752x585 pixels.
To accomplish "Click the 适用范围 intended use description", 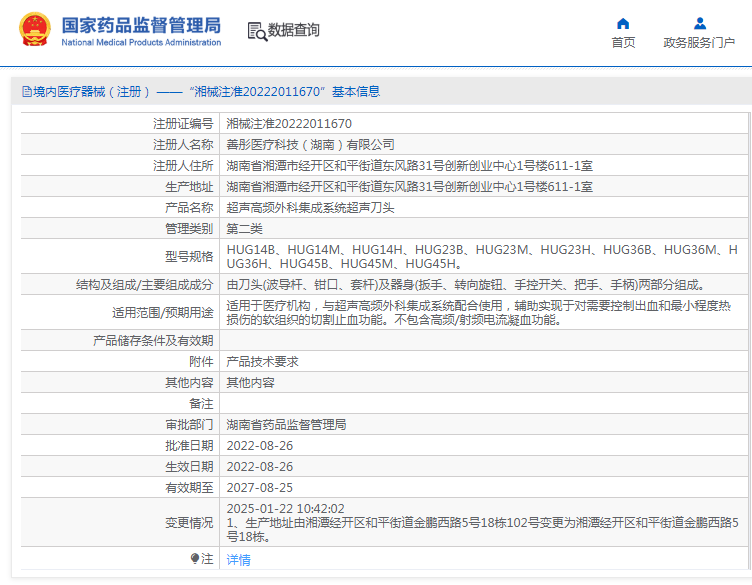I will tap(479, 313).
